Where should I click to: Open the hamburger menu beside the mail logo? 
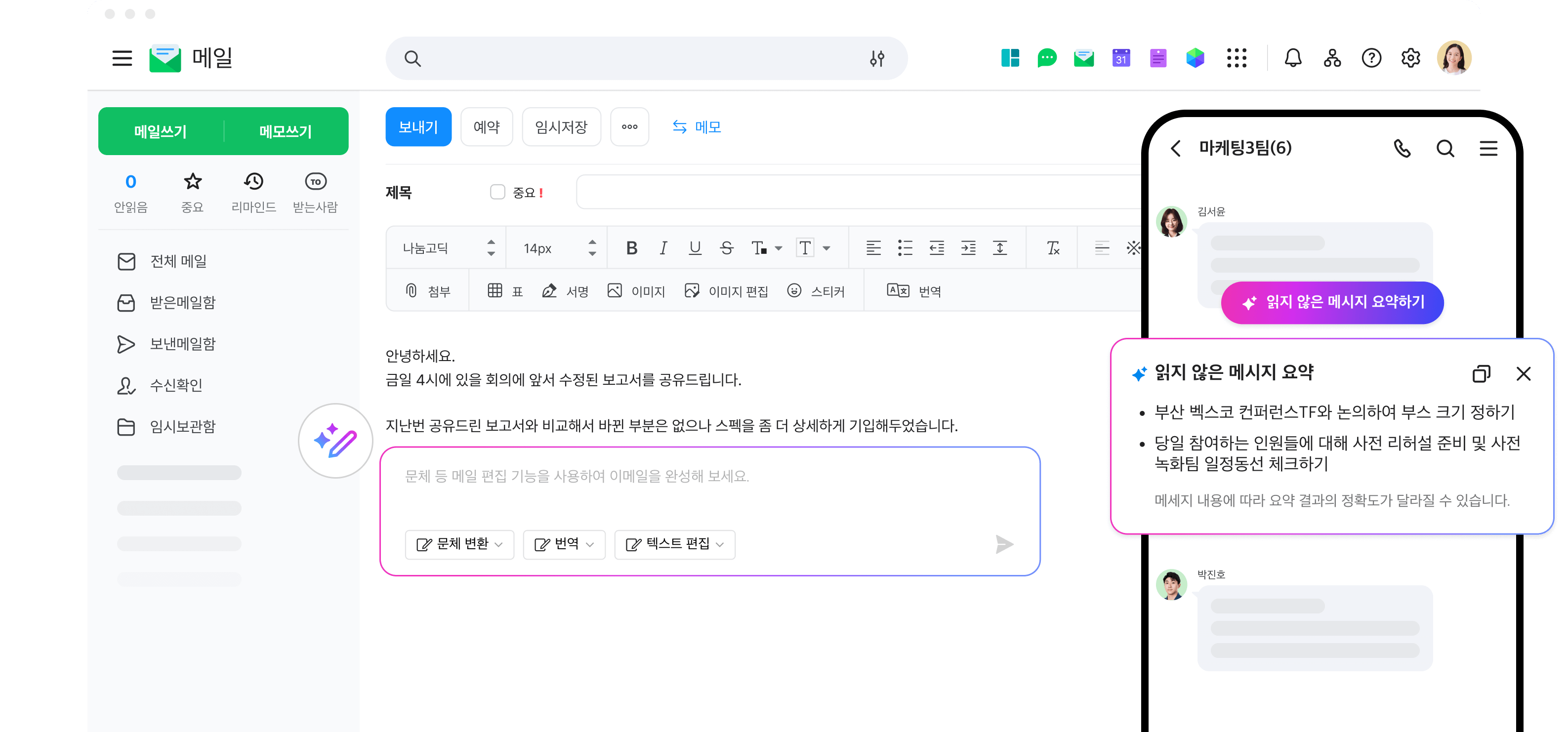[122, 58]
